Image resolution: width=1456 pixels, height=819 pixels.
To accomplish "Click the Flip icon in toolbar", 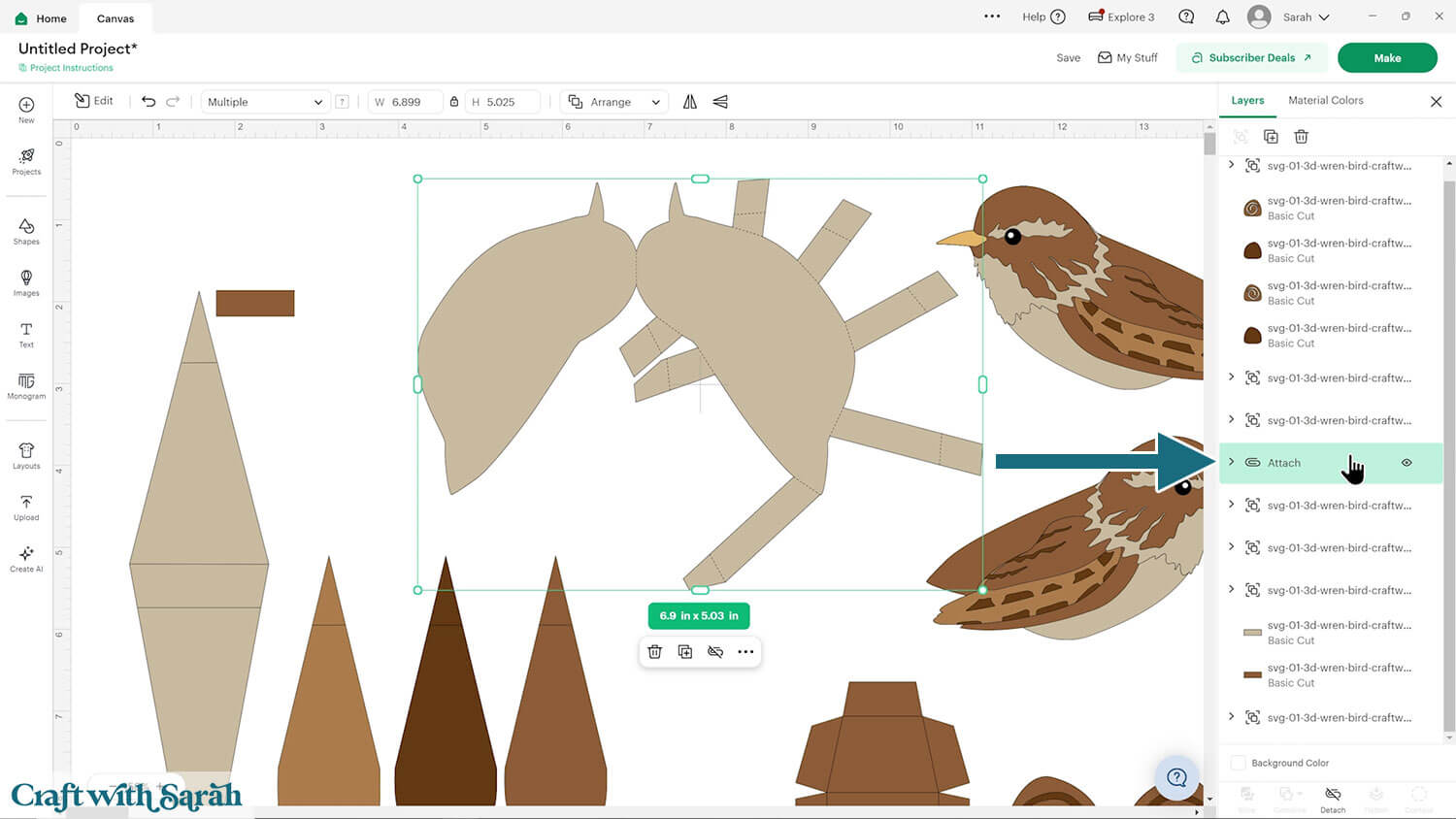I will [x=690, y=102].
